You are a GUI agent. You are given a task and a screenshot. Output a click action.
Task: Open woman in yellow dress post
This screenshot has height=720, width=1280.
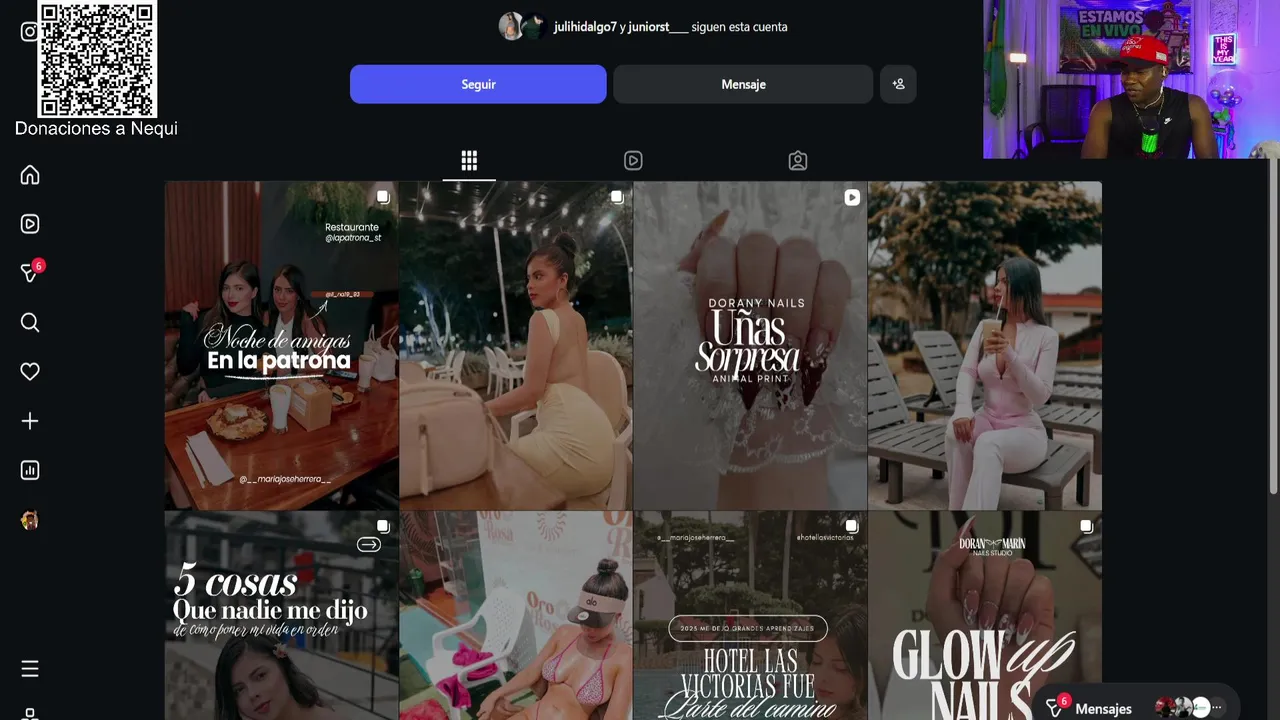[516, 345]
